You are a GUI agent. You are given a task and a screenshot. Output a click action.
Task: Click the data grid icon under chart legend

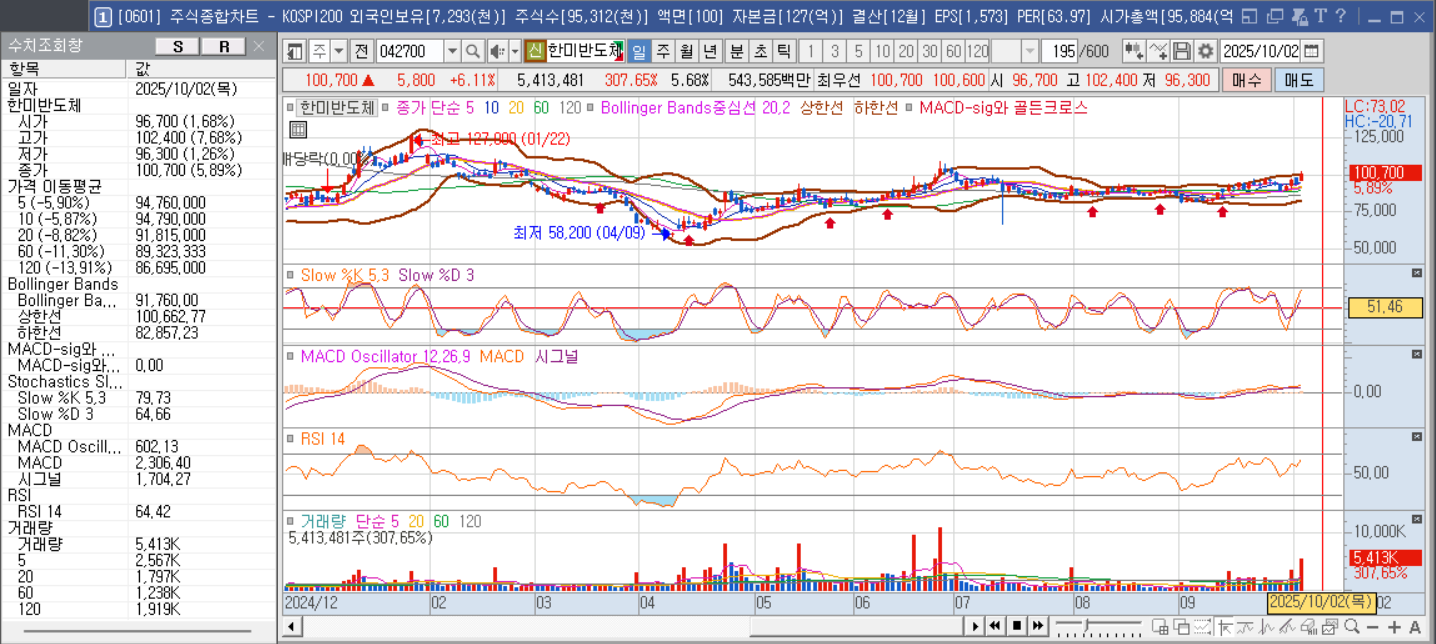(298, 129)
